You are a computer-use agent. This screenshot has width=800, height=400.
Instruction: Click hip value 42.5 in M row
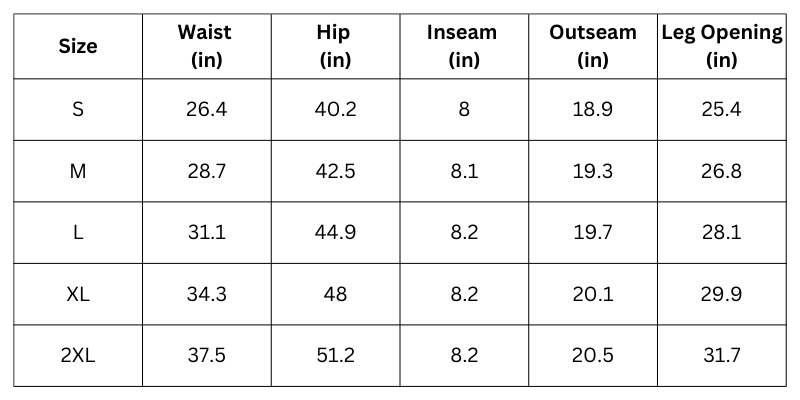tap(335, 171)
